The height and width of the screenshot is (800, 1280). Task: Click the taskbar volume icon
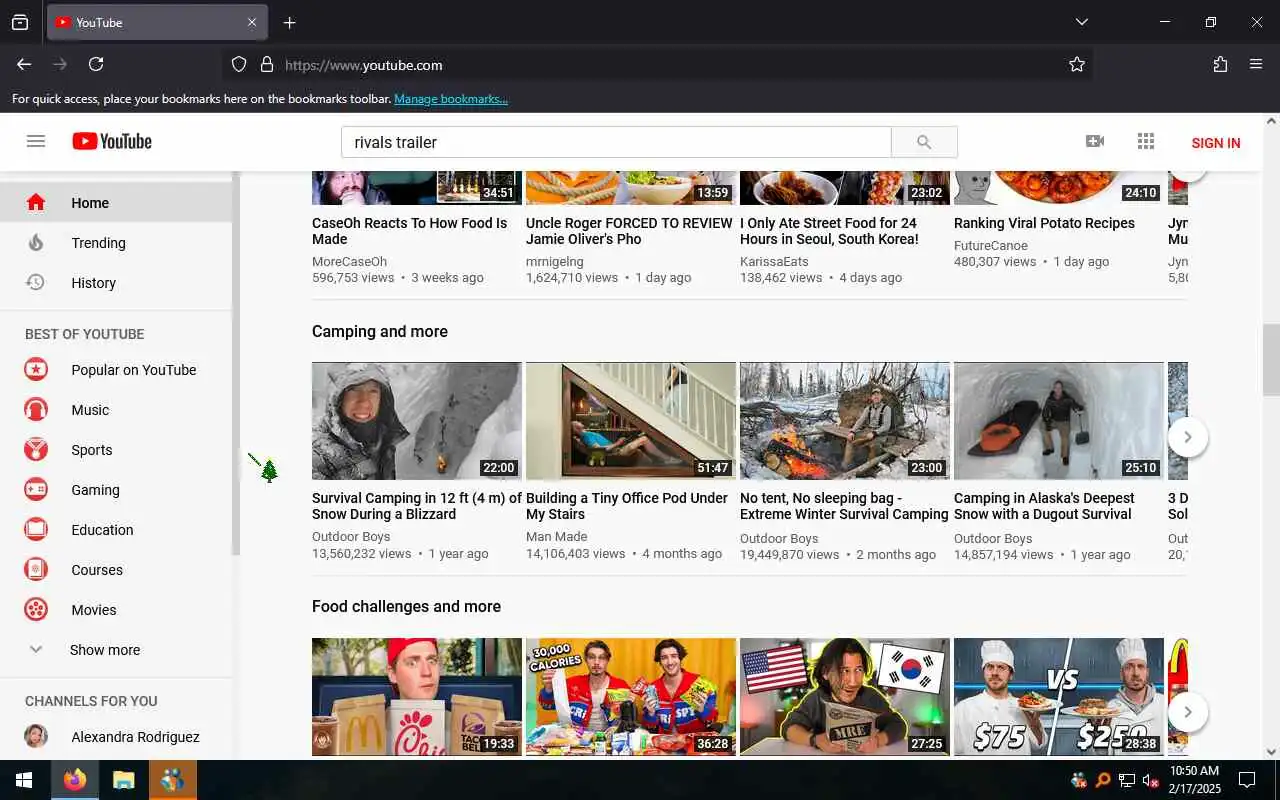[x=1151, y=780]
